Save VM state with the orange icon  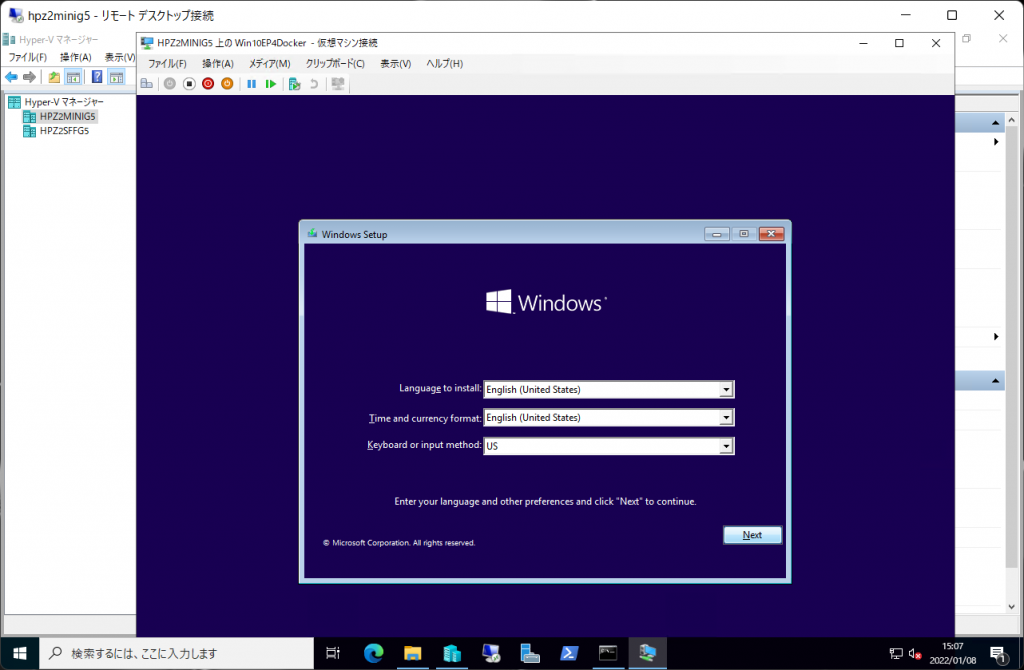tap(227, 84)
